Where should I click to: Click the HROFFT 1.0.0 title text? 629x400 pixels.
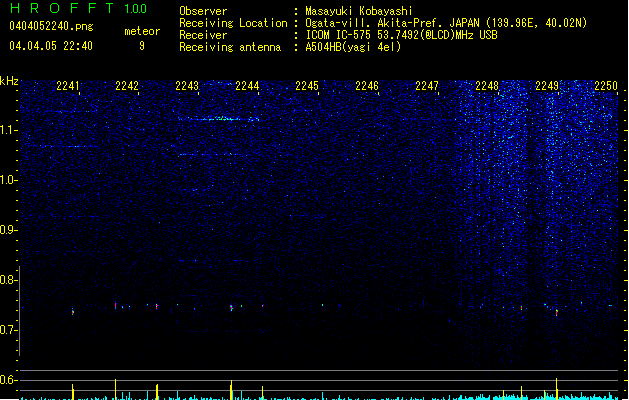78,8
